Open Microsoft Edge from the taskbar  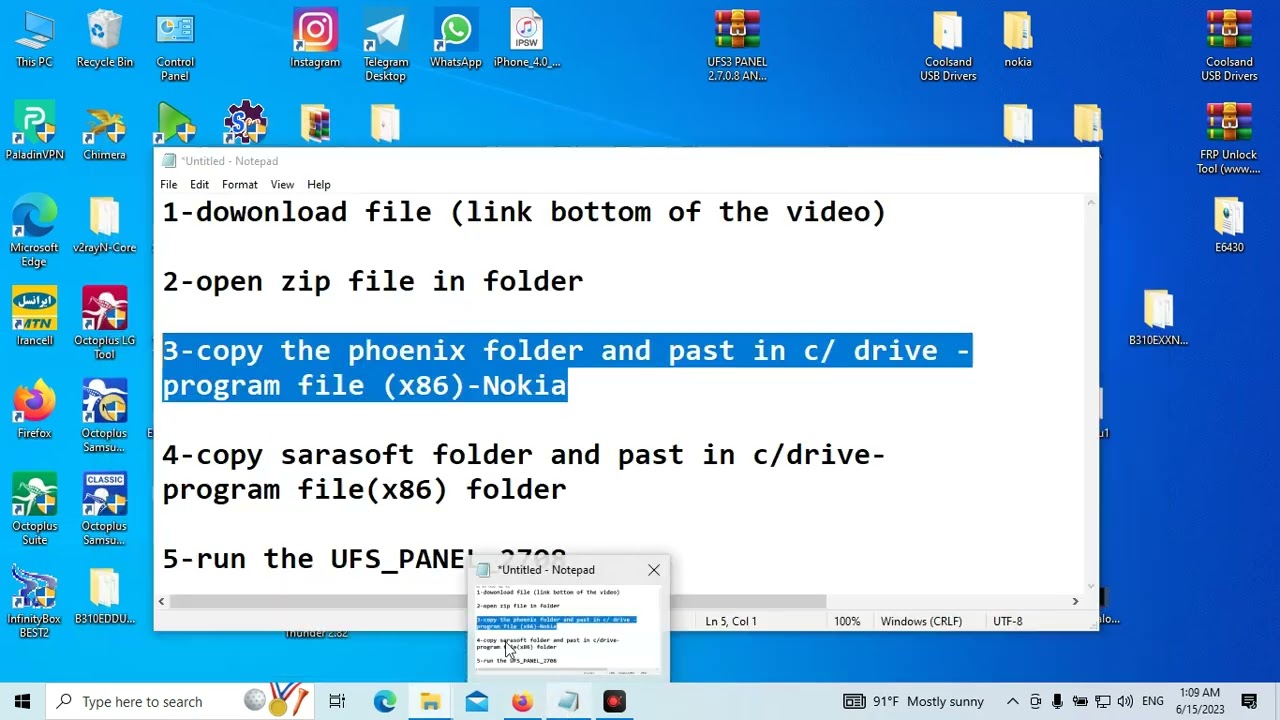point(385,702)
